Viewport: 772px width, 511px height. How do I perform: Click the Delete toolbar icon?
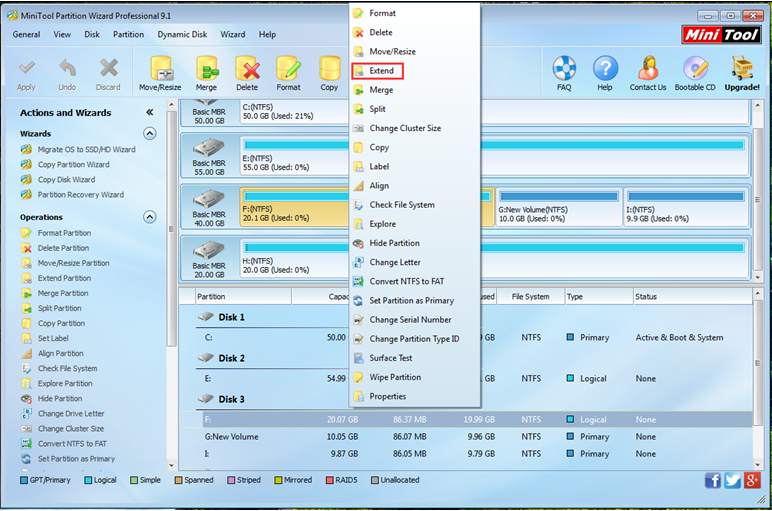[x=247, y=74]
